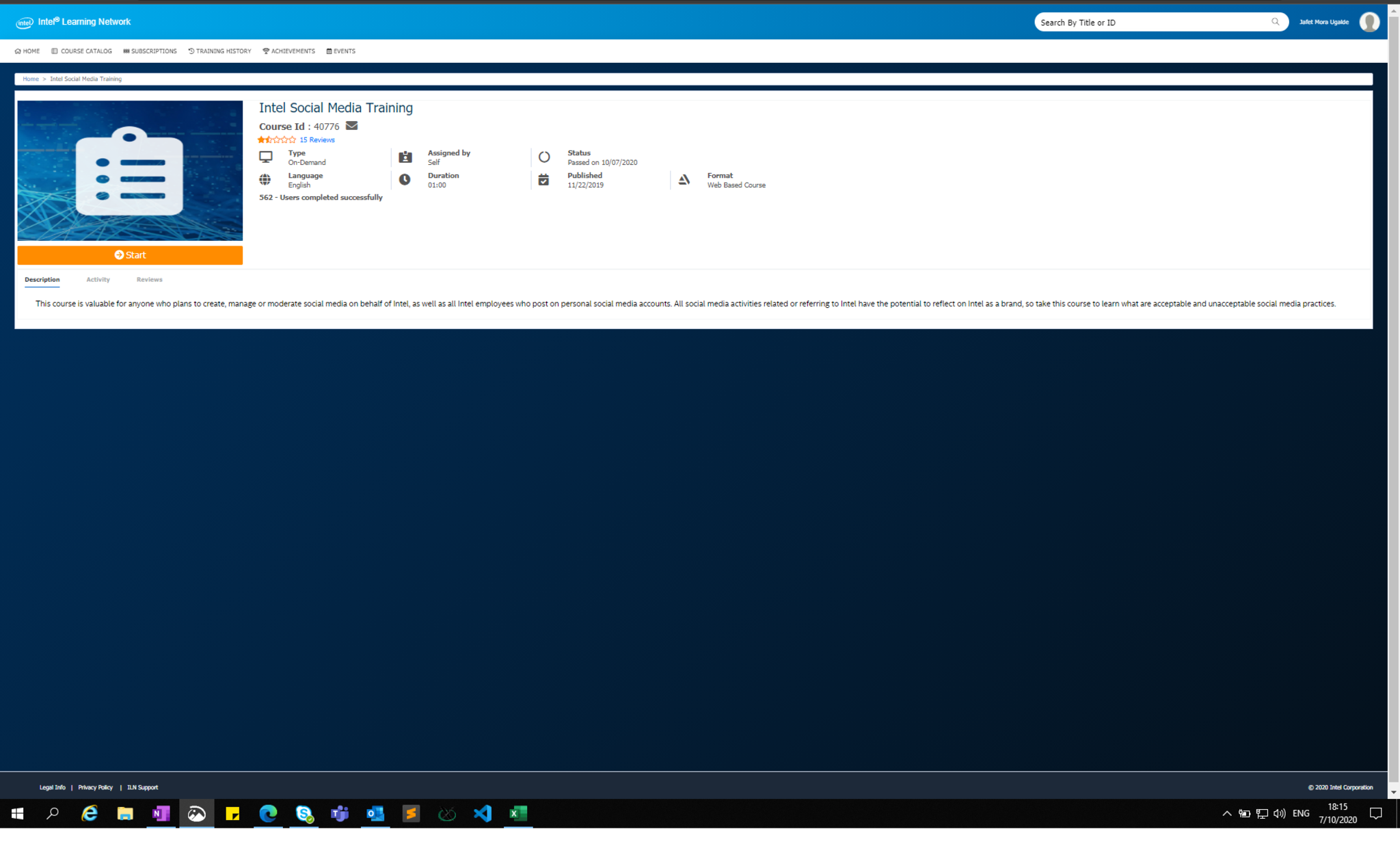Click Home breadcrumb link
The image size is (1400, 842).
[31, 79]
